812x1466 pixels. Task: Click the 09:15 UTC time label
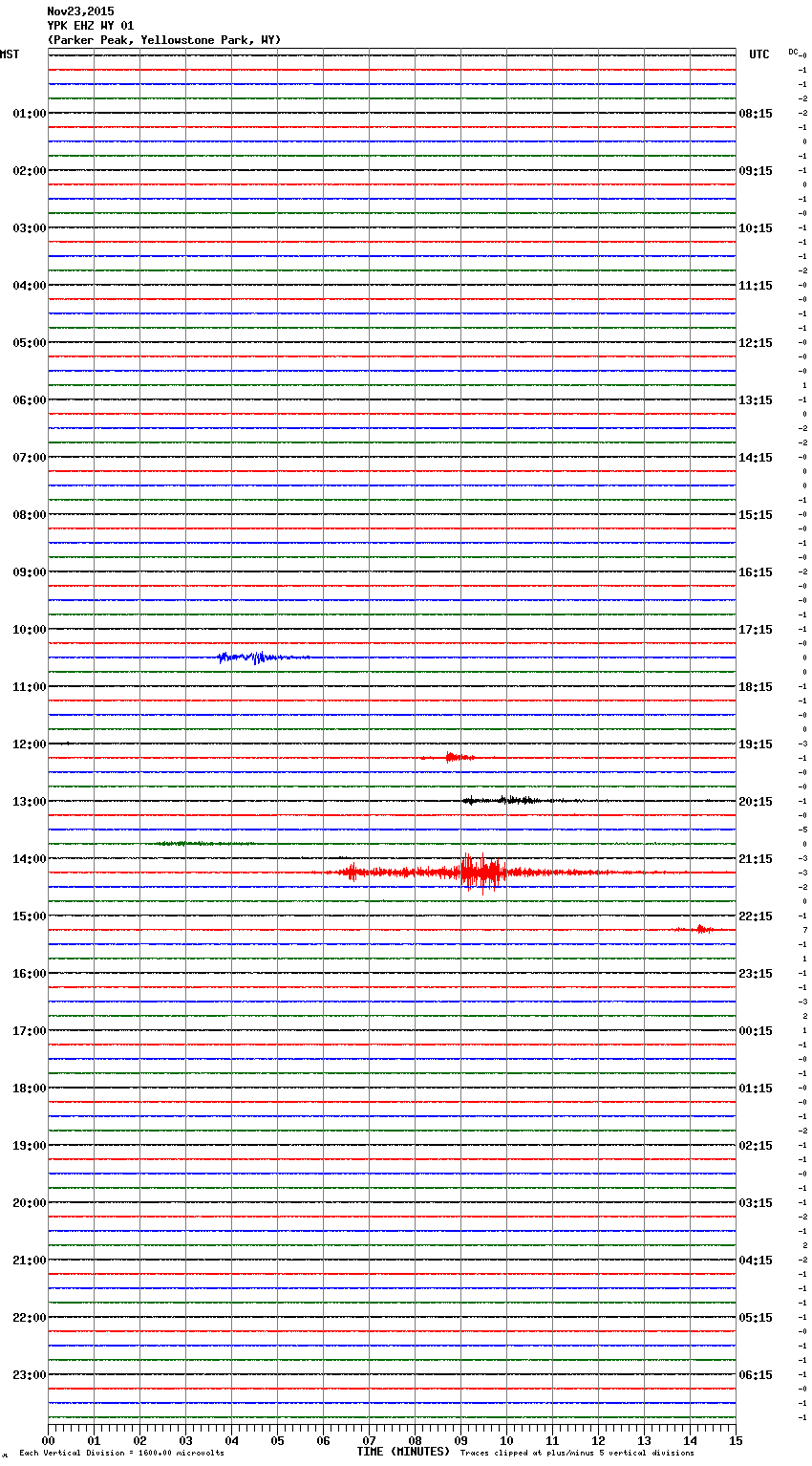click(x=756, y=171)
